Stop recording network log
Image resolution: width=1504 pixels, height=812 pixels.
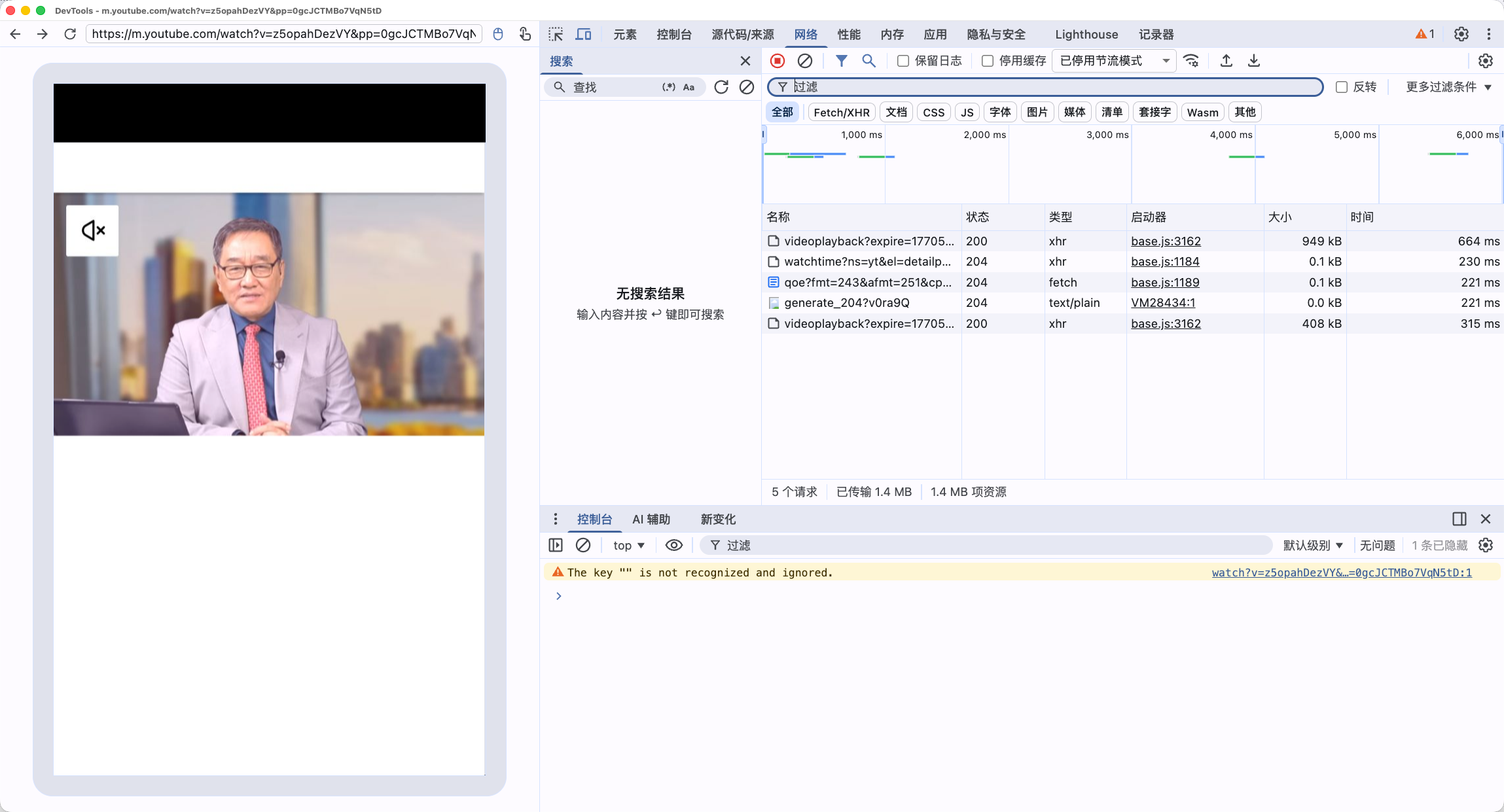point(778,61)
